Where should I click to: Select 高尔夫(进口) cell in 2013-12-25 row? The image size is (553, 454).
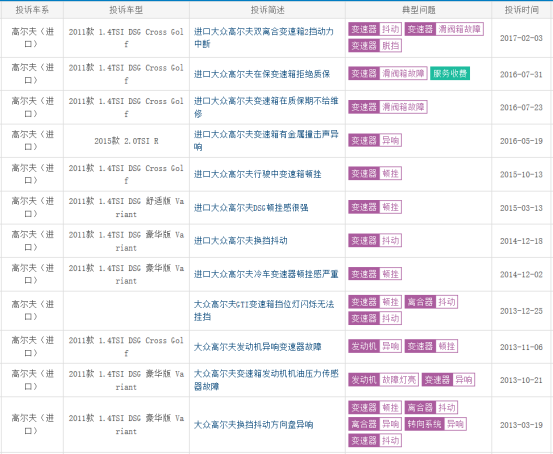coord(32,310)
